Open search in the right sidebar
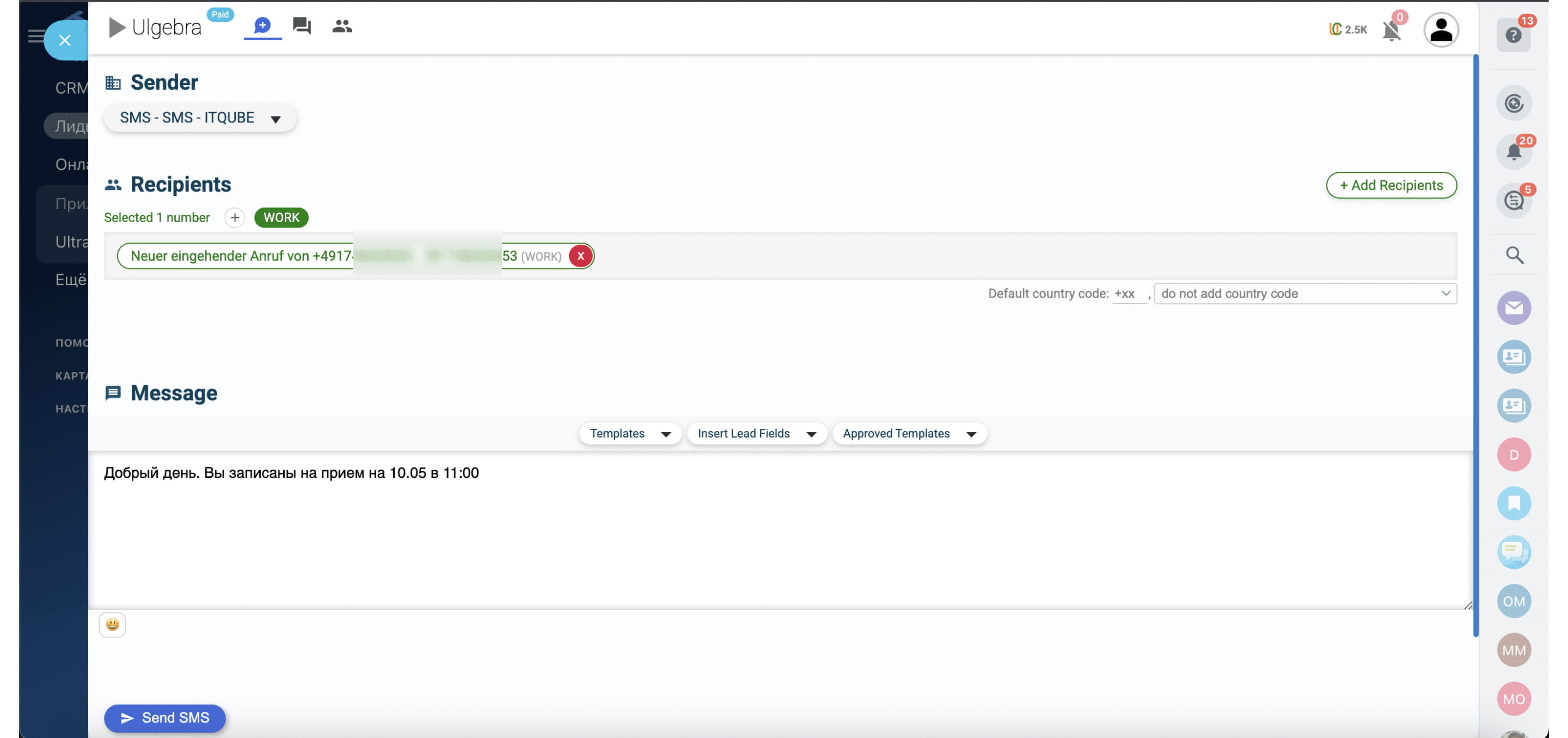This screenshot has height=738, width=1568. pyautogui.click(x=1515, y=256)
